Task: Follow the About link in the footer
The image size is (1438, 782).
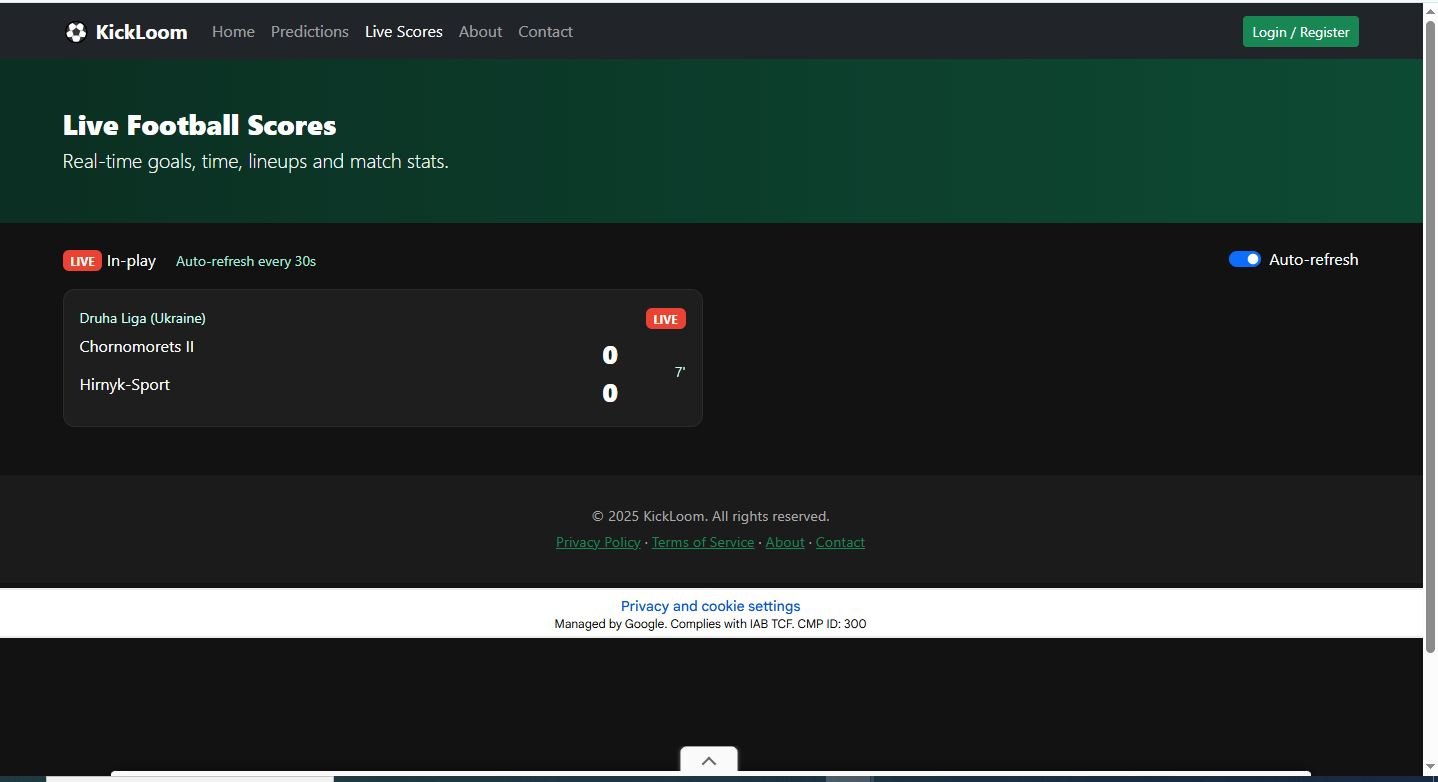Action: (784, 542)
